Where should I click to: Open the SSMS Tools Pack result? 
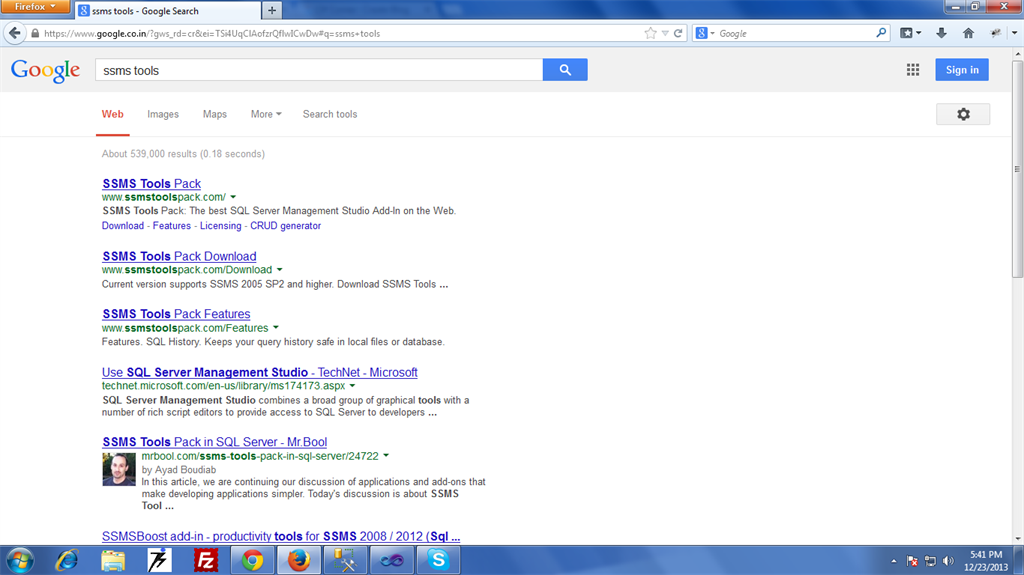pyautogui.click(x=152, y=184)
